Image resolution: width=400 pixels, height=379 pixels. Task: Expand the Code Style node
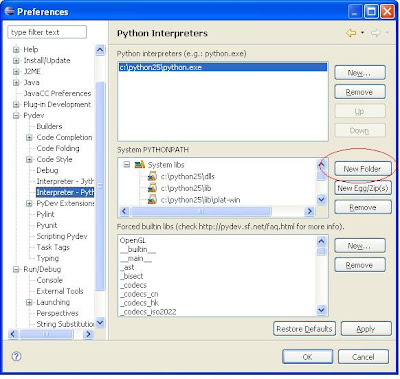29,160
